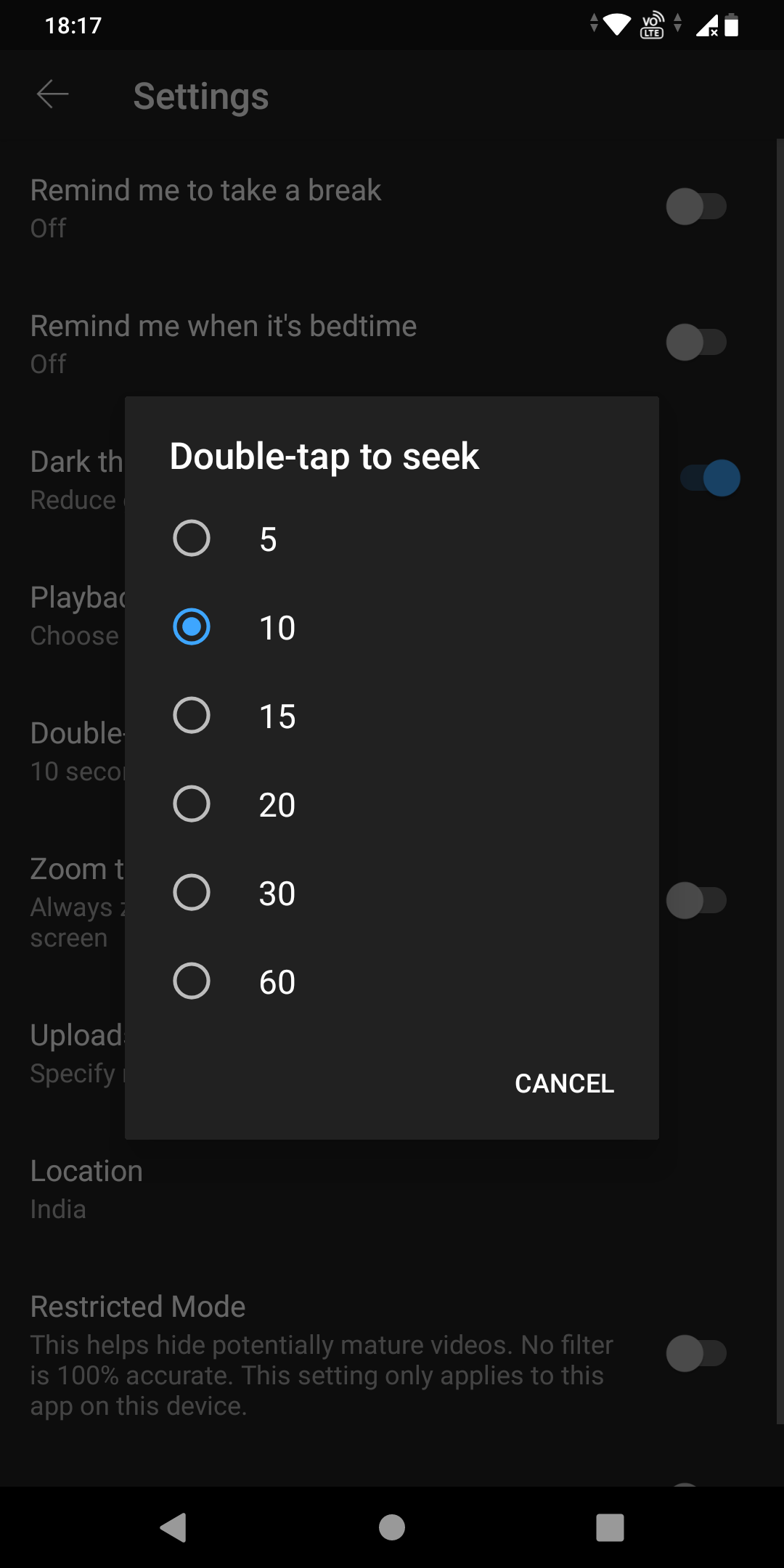Viewport: 784px width, 1568px height.
Task: Tap the back arrow in Settings header
Action: [52, 95]
